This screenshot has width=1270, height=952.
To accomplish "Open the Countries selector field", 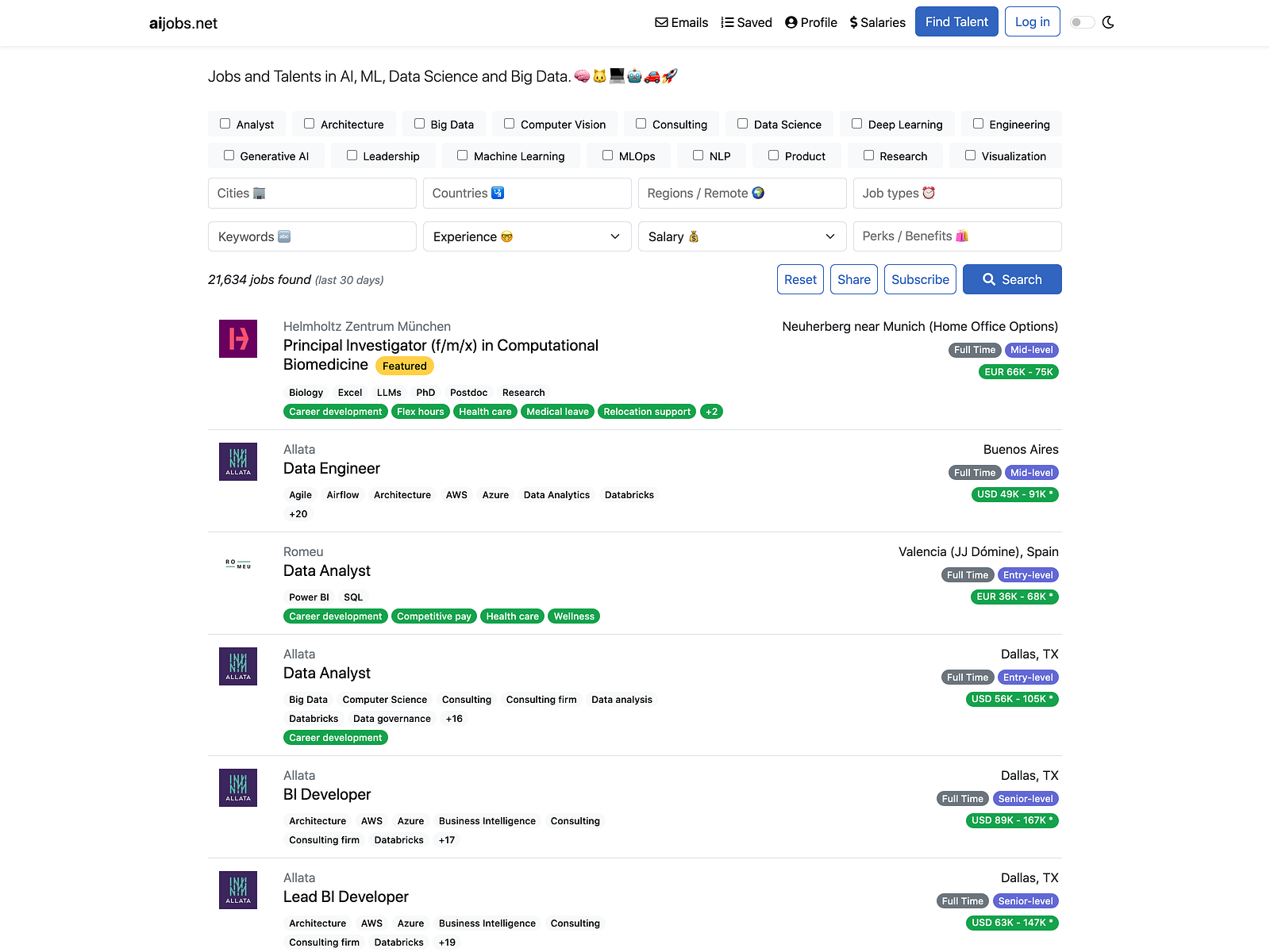I will click(527, 194).
